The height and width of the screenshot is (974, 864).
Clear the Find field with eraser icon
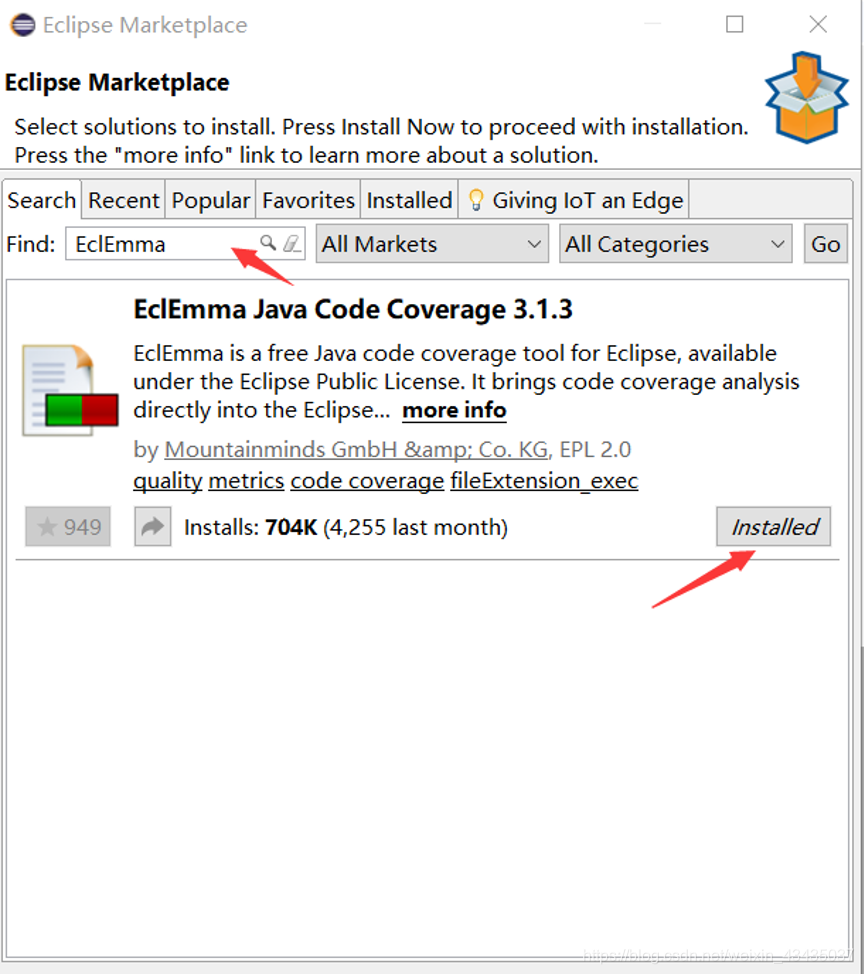[x=291, y=243]
